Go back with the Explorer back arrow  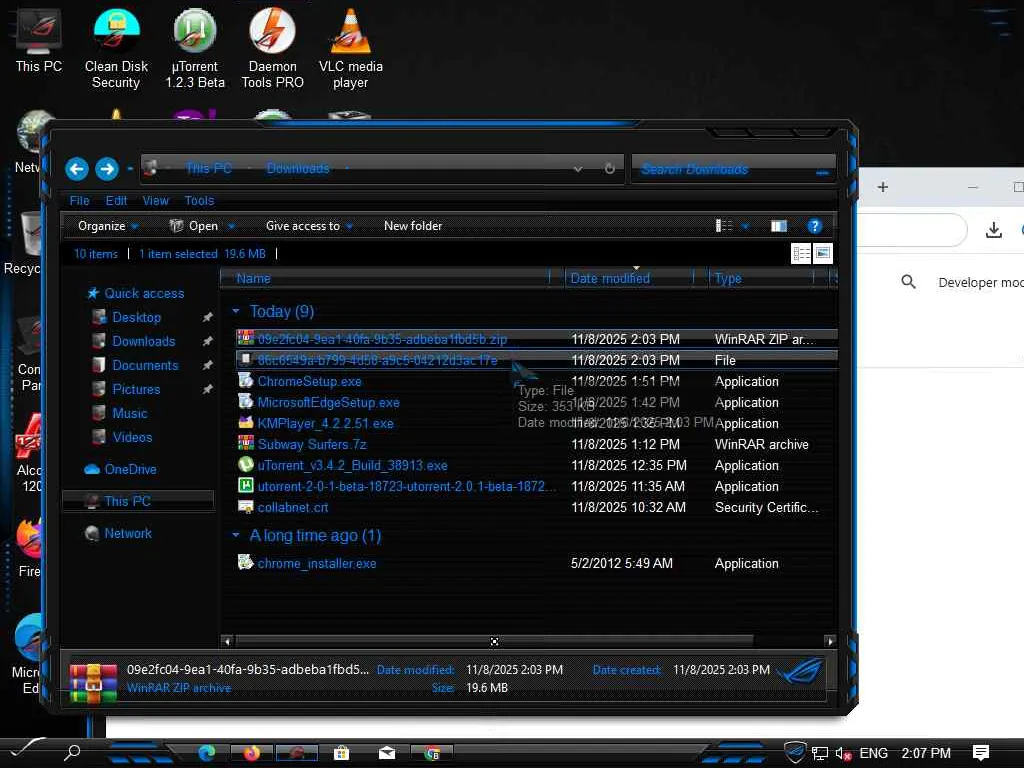point(77,169)
